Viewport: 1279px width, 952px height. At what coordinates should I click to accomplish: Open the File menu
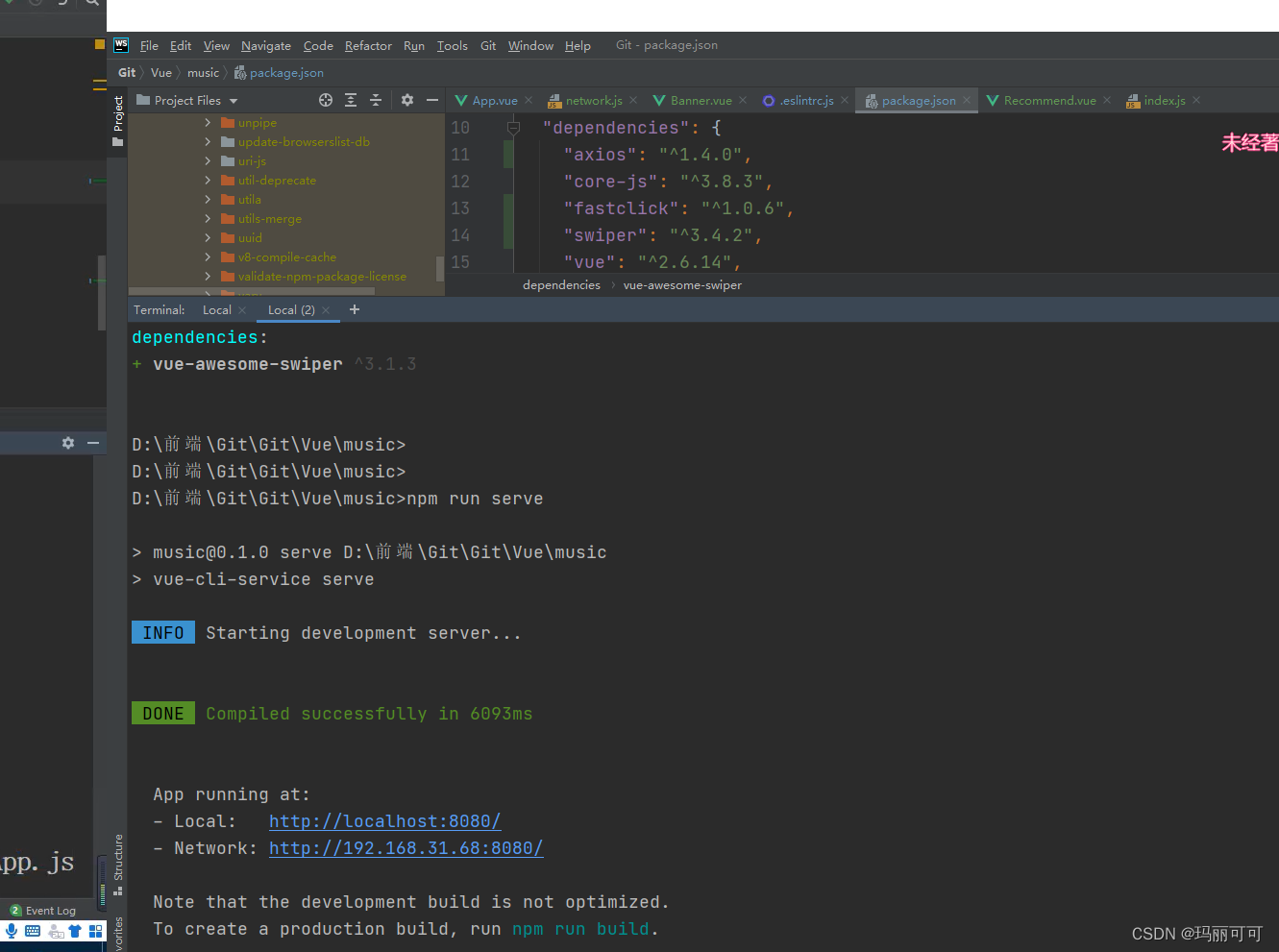(x=149, y=45)
